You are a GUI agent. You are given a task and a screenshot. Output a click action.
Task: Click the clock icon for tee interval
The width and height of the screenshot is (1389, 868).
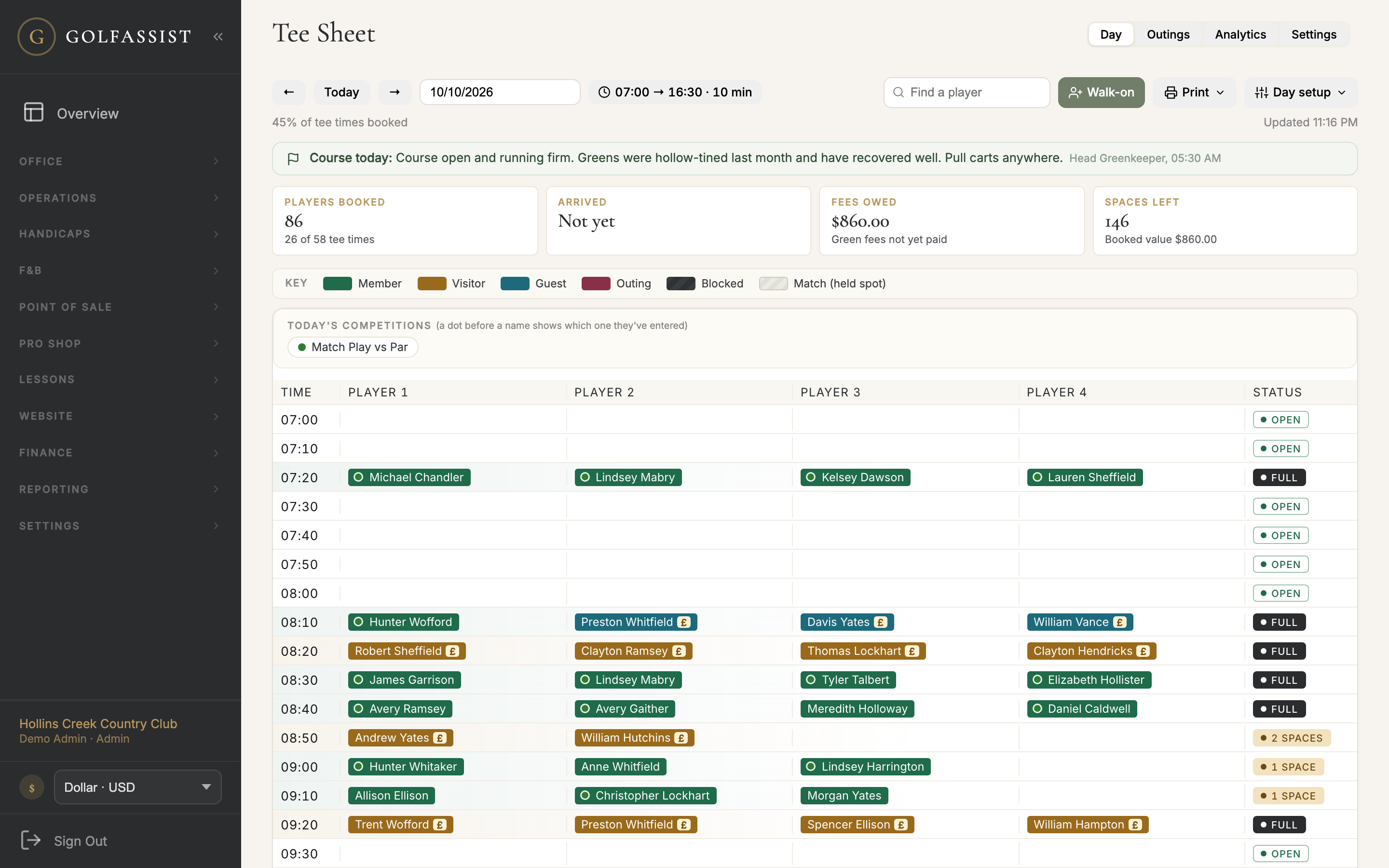(604, 93)
